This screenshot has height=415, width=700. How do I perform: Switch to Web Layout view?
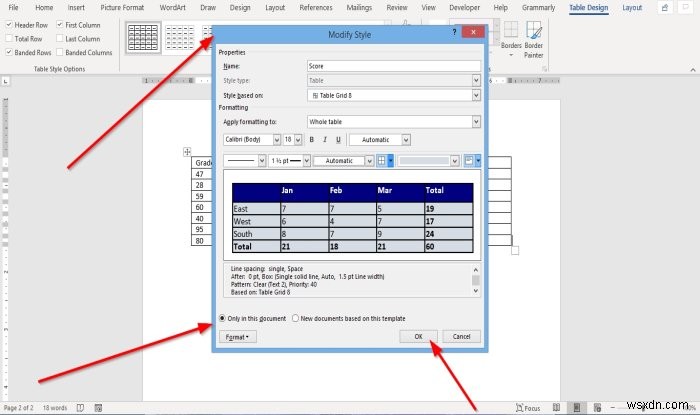pos(597,407)
